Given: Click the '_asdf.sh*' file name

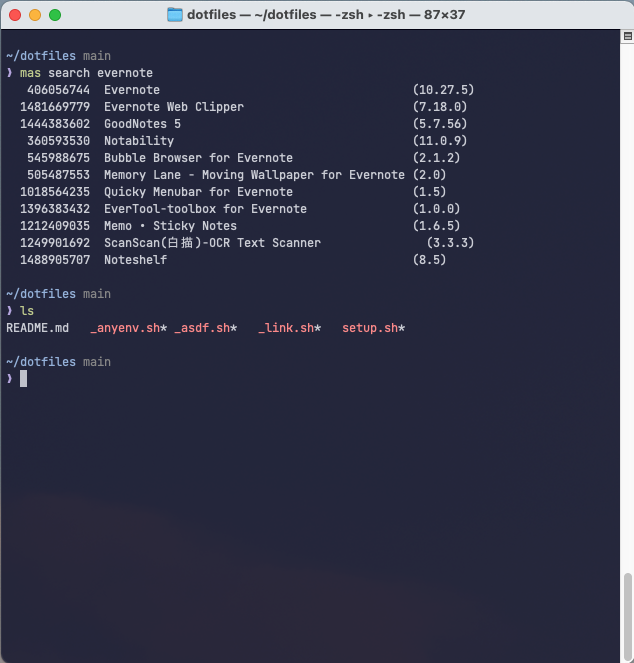Looking at the screenshot, I should [x=206, y=328].
